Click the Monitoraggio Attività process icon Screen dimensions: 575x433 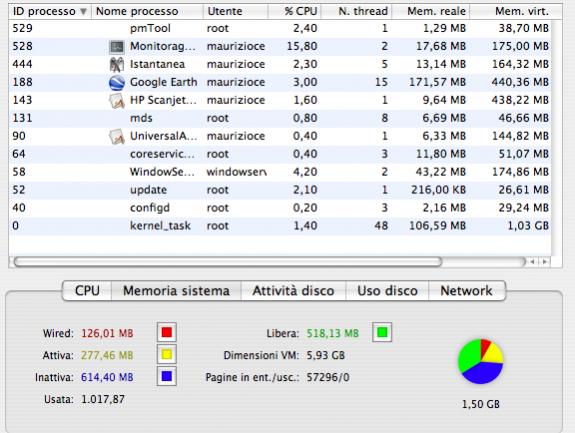click(117, 47)
